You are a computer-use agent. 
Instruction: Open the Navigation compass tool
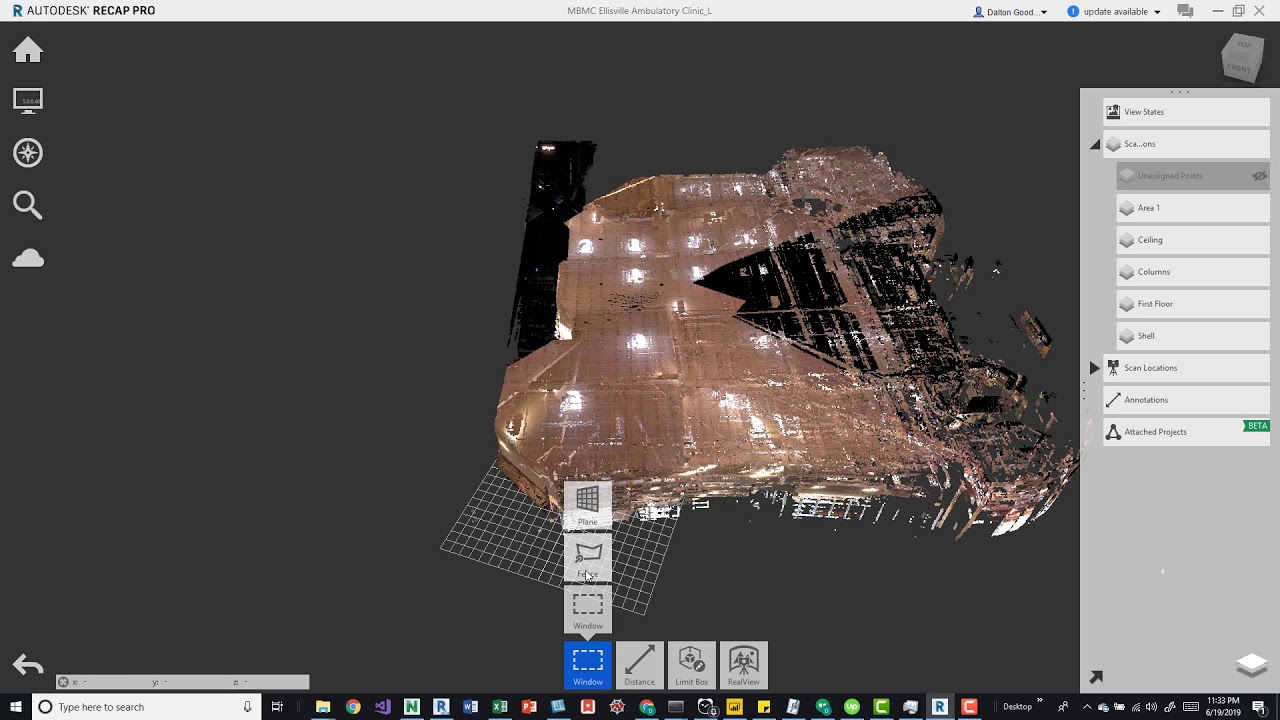(x=28, y=153)
